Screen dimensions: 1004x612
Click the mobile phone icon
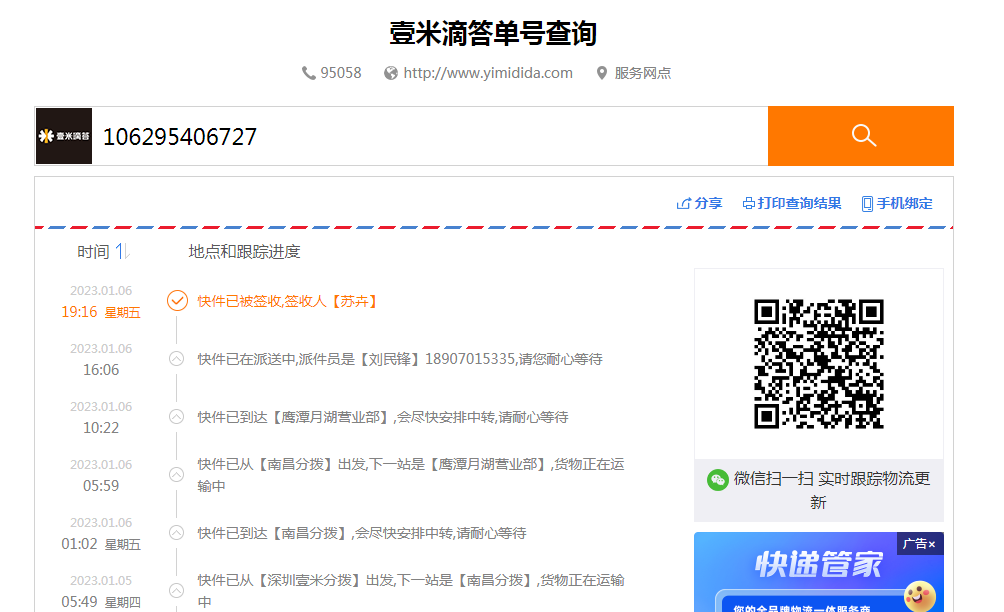(x=867, y=204)
